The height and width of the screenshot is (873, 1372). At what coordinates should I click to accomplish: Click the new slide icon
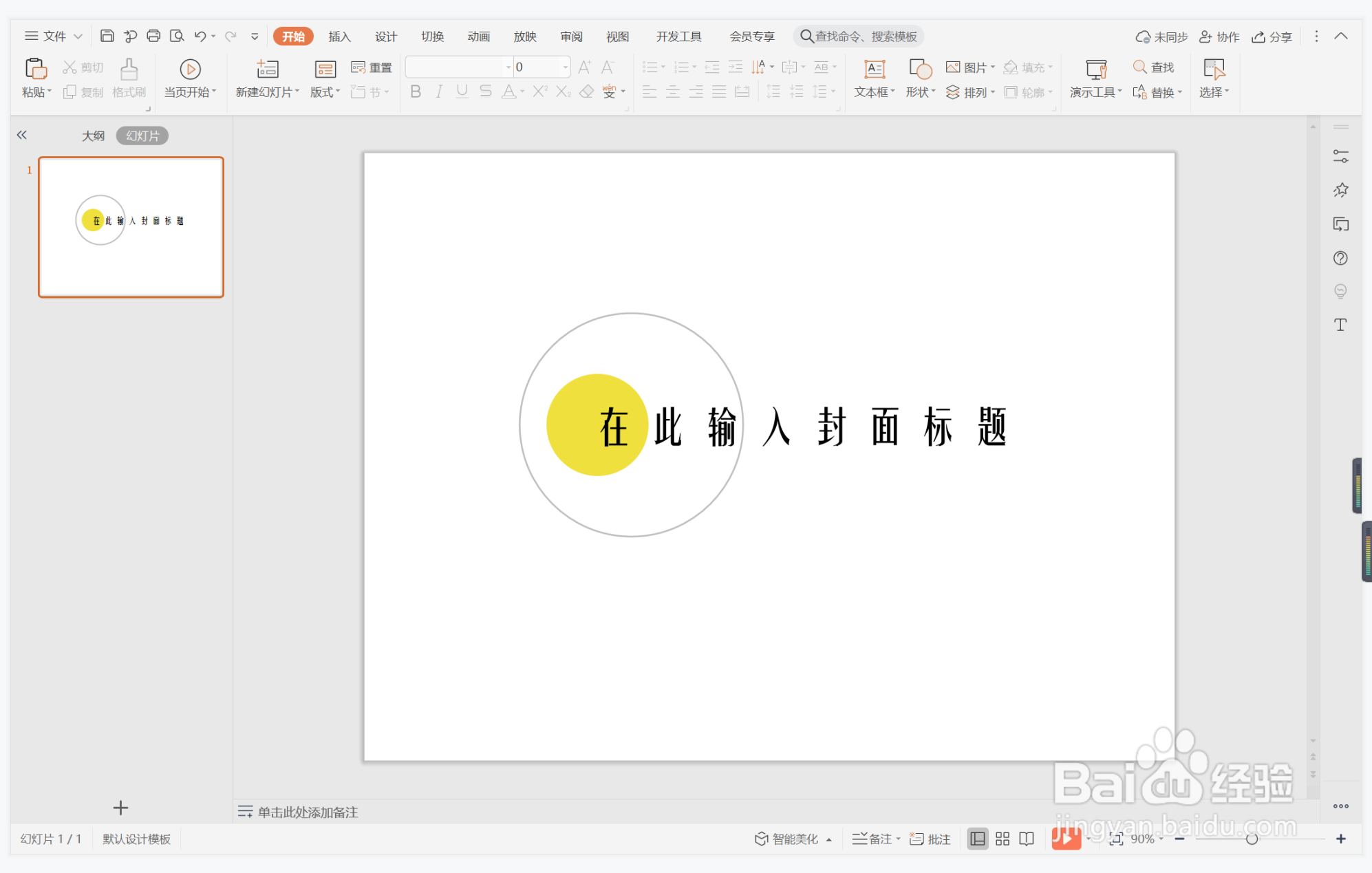pyautogui.click(x=267, y=69)
